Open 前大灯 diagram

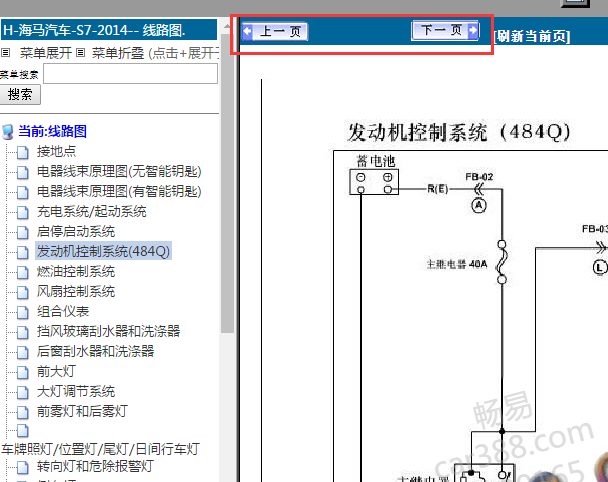tap(56, 372)
